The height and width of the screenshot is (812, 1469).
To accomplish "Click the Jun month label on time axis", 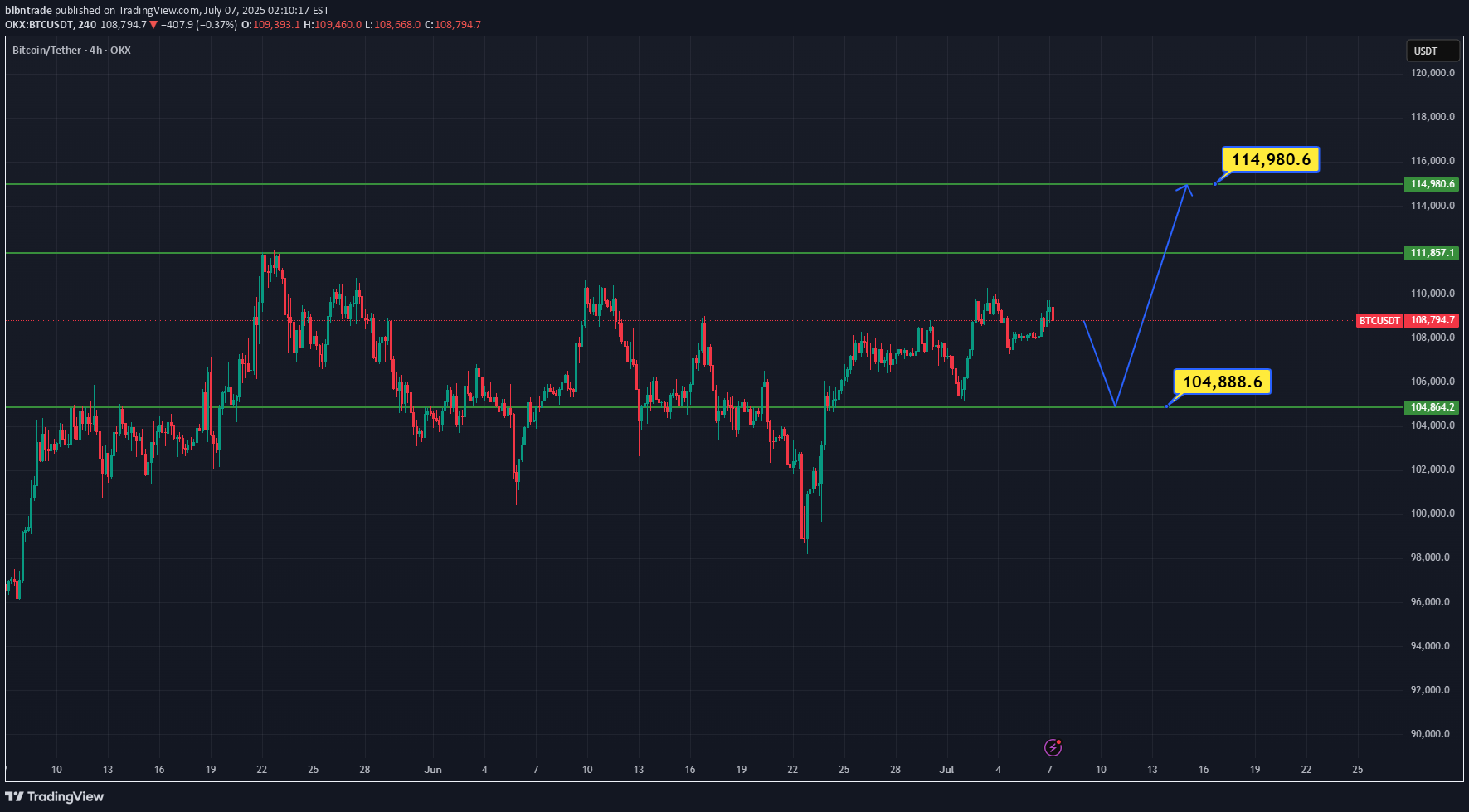I will tap(433, 770).
